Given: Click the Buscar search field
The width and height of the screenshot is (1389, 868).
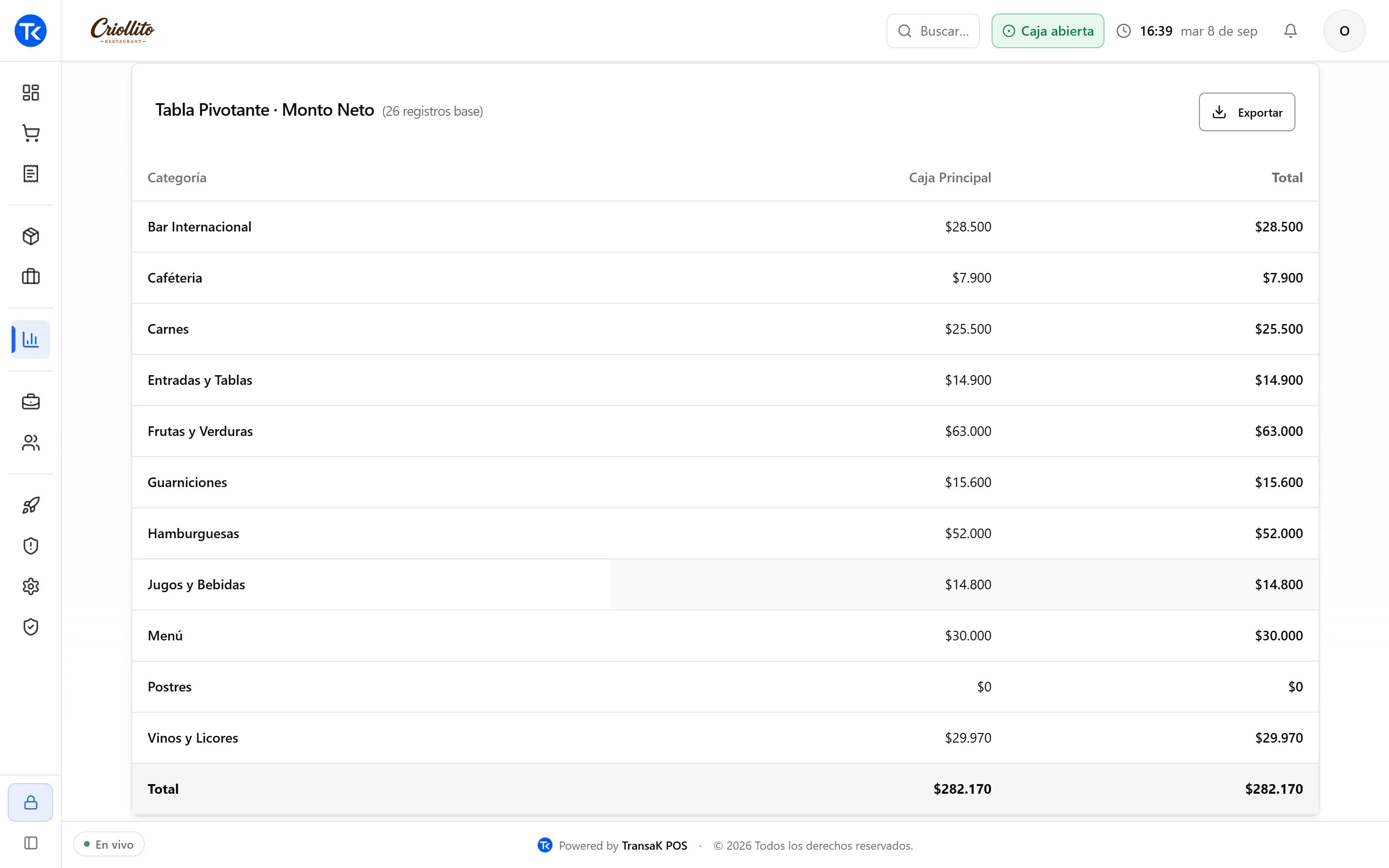Looking at the screenshot, I should [x=933, y=31].
